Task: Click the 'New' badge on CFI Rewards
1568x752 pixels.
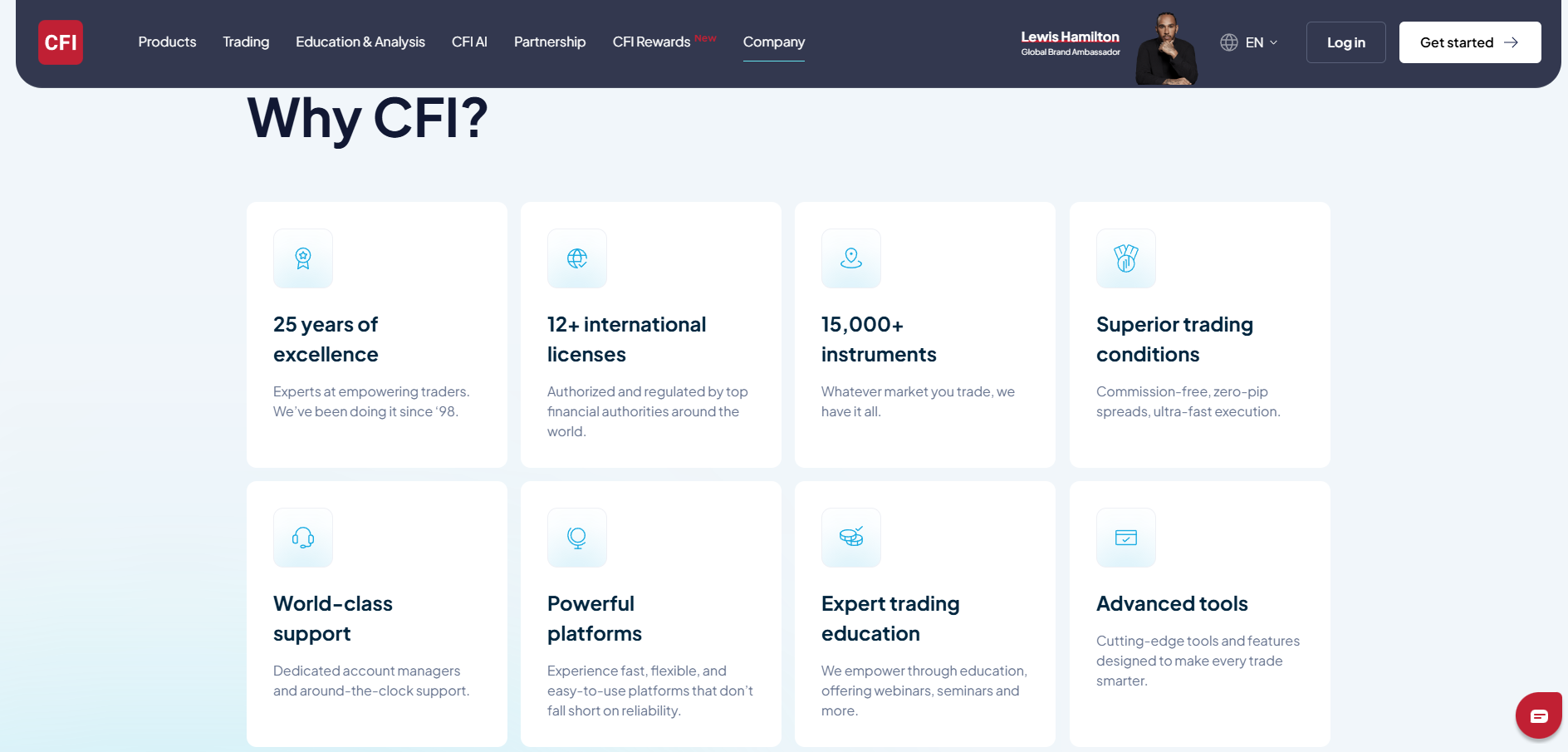Action: 706,38
